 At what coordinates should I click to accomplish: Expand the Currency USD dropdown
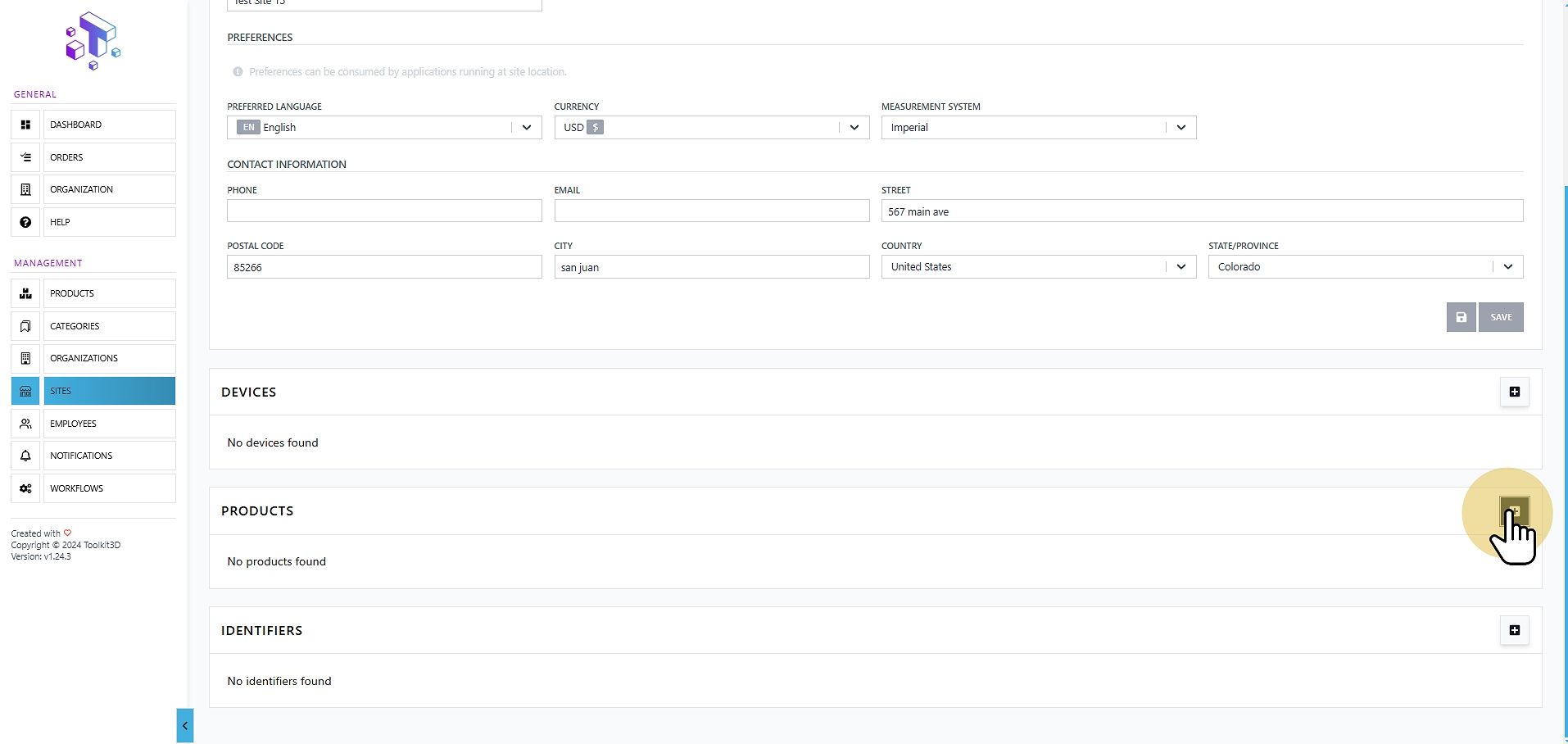(x=711, y=127)
